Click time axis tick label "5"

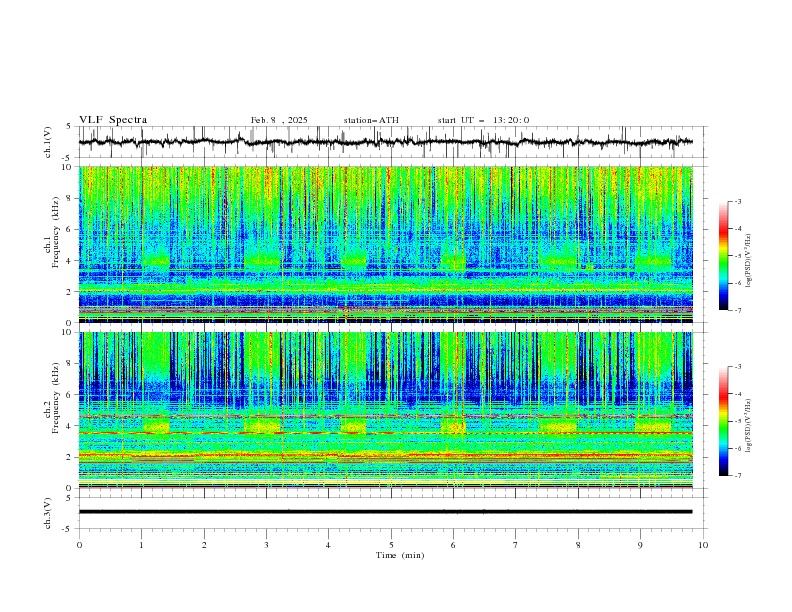(x=391, y=545)
